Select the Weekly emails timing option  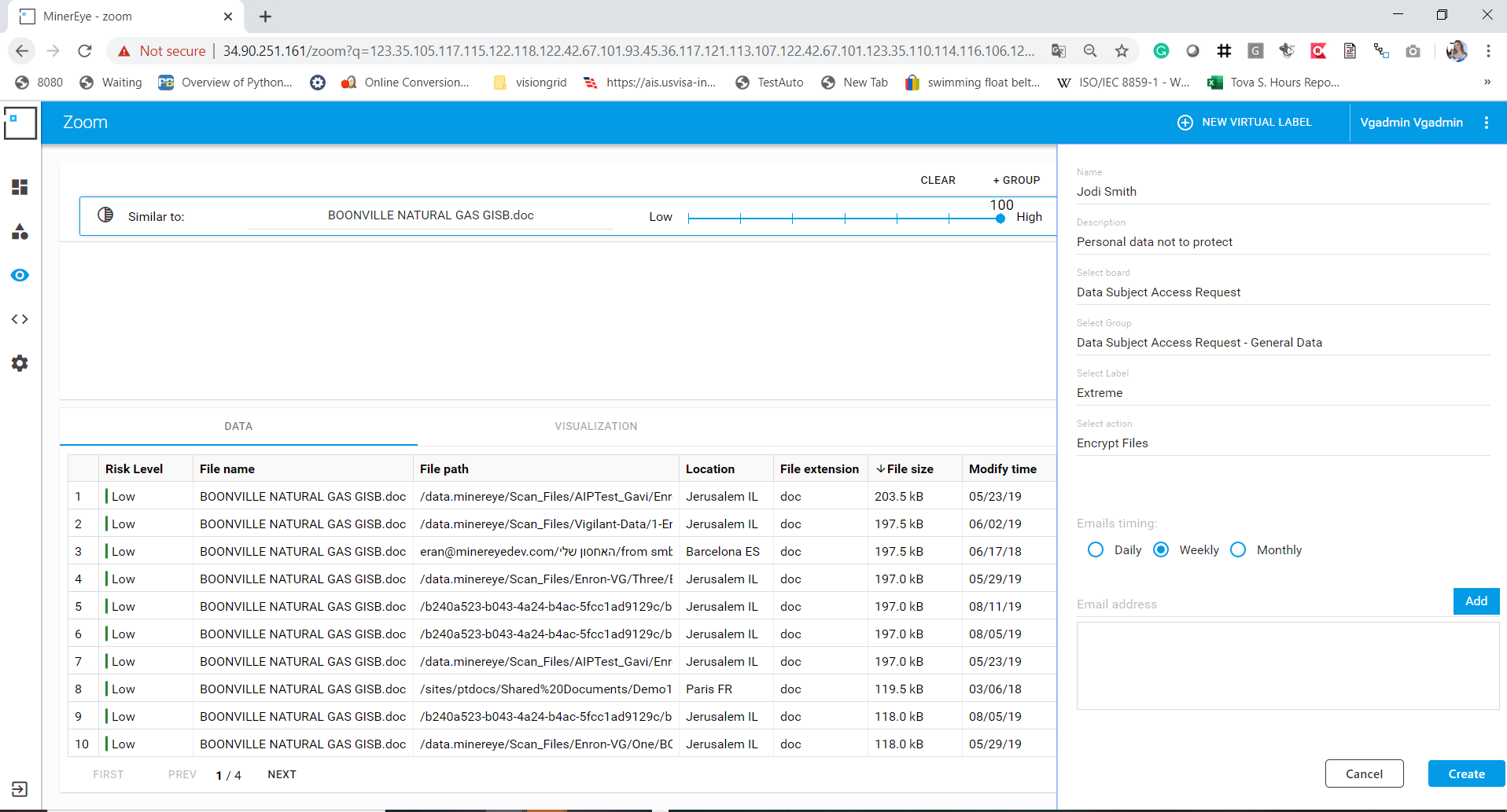1161,550
